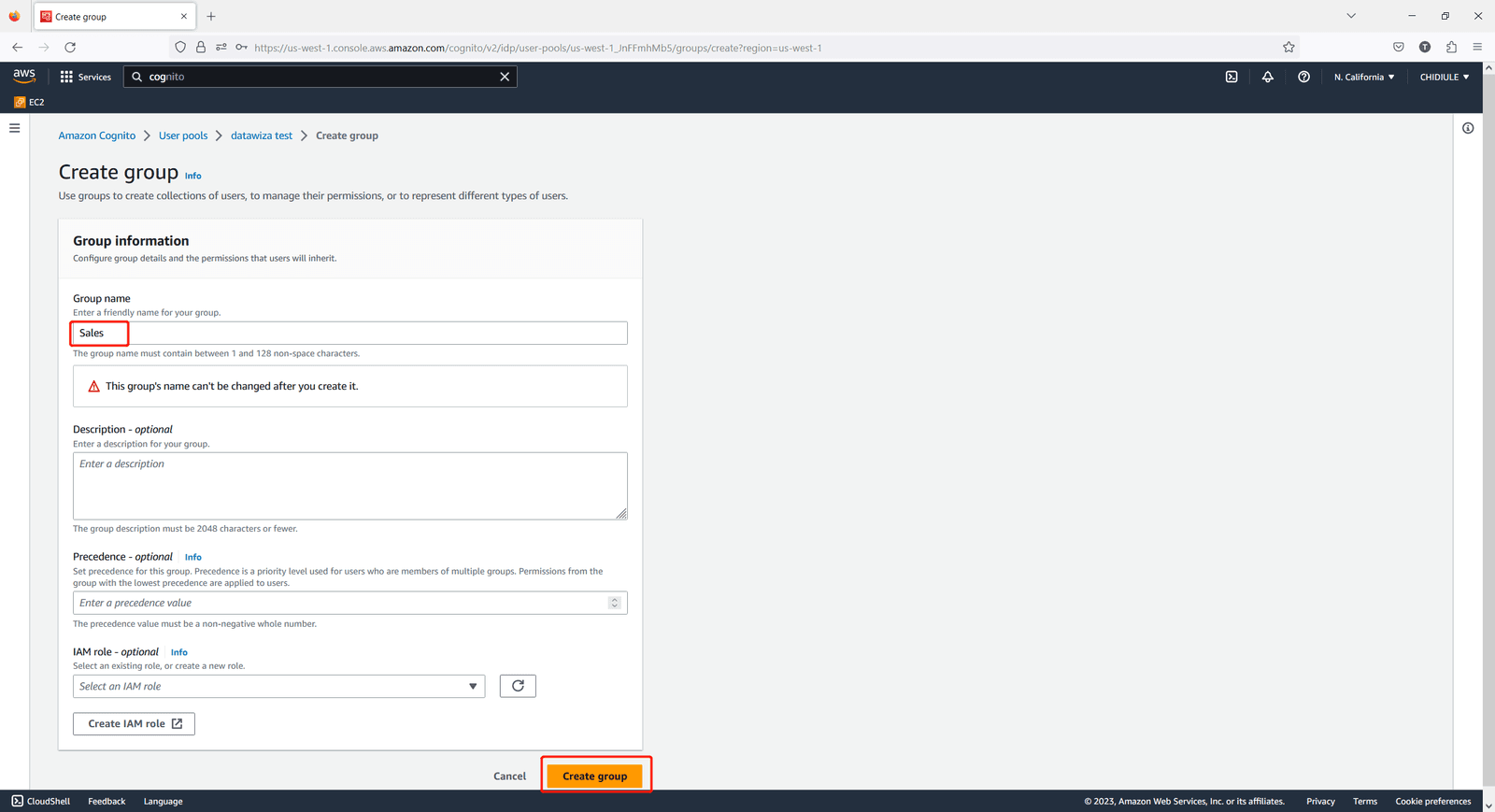Screen dimensions: 1495x812
Task: Open the list all tabs chevron
Action: point(1351,16)
